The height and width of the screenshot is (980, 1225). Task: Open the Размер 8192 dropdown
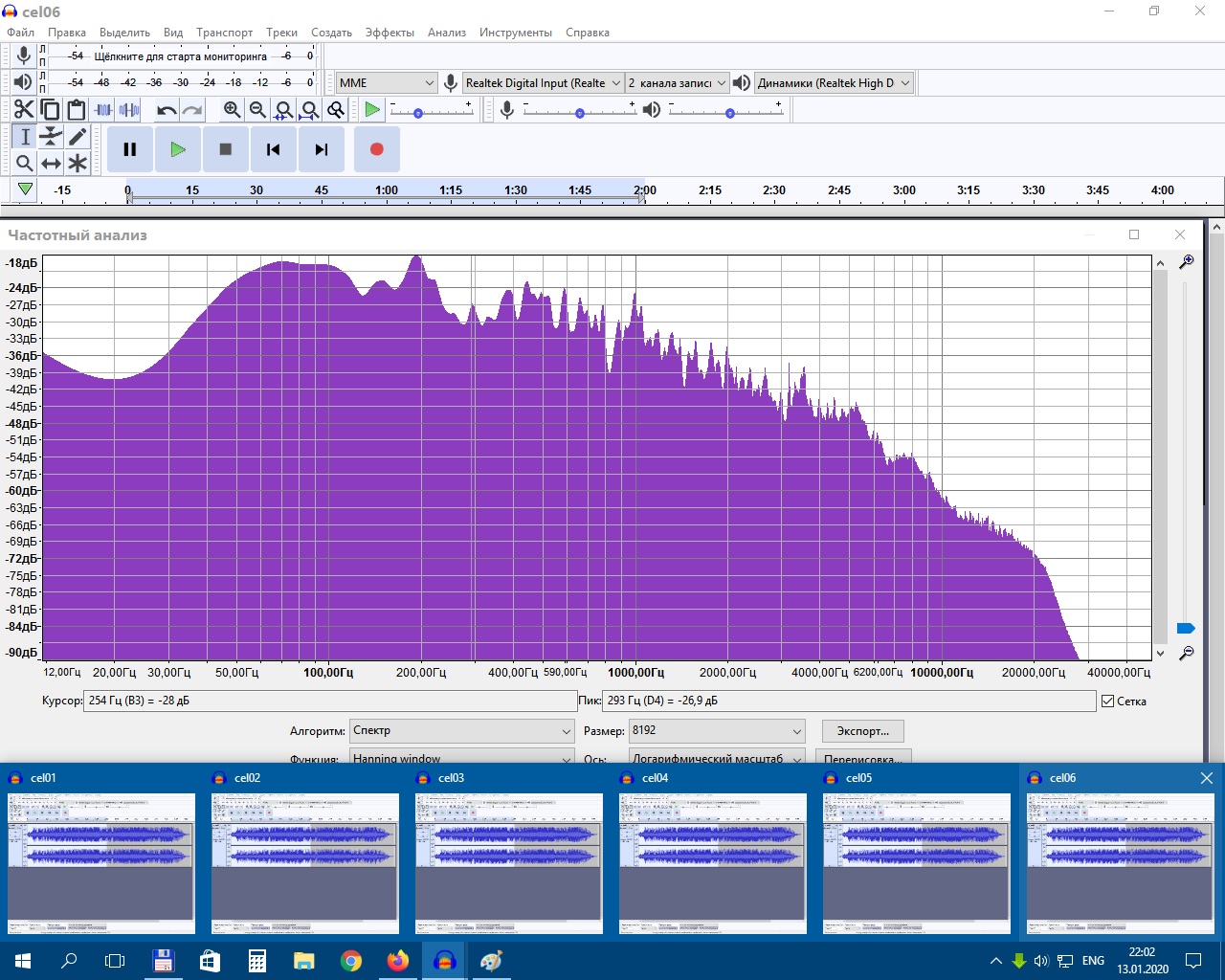[716, 731]
